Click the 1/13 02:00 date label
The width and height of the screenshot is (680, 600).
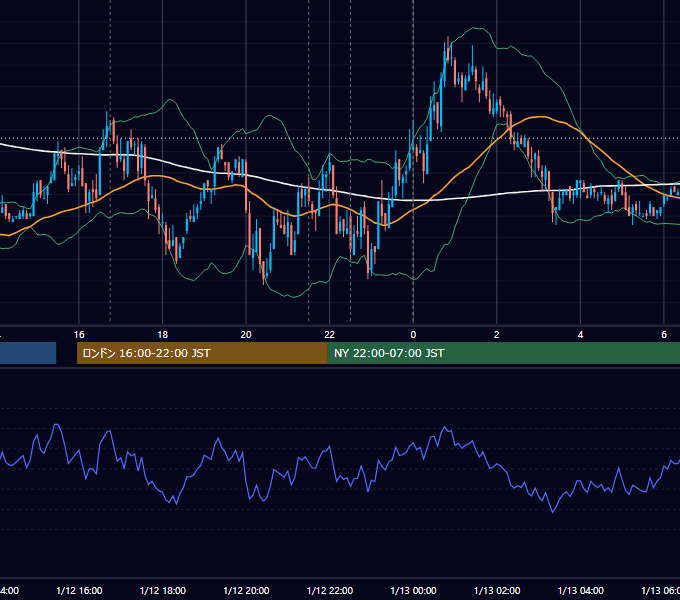(497, 590)
